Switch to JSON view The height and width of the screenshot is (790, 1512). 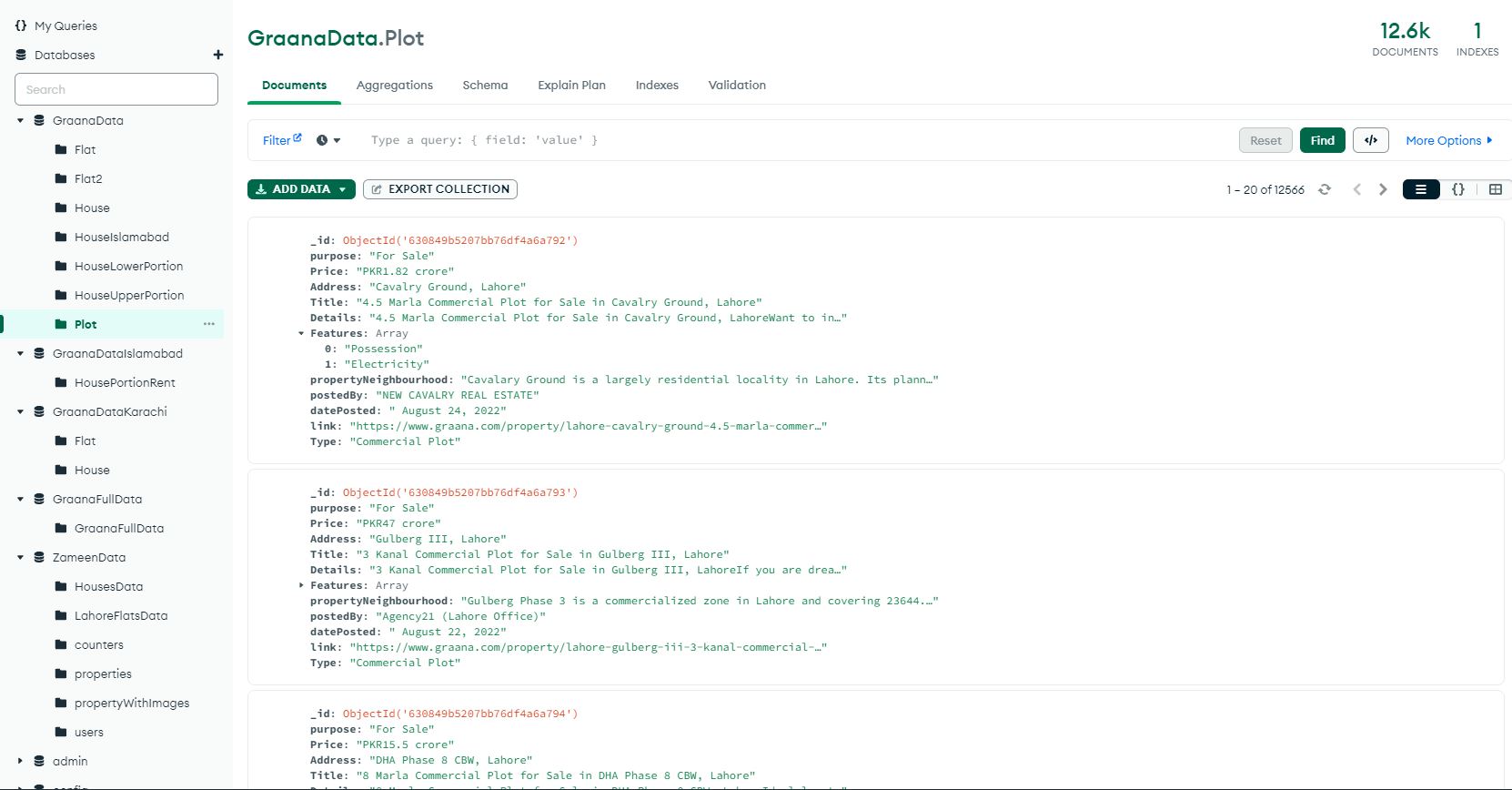tap(1458, 189)
